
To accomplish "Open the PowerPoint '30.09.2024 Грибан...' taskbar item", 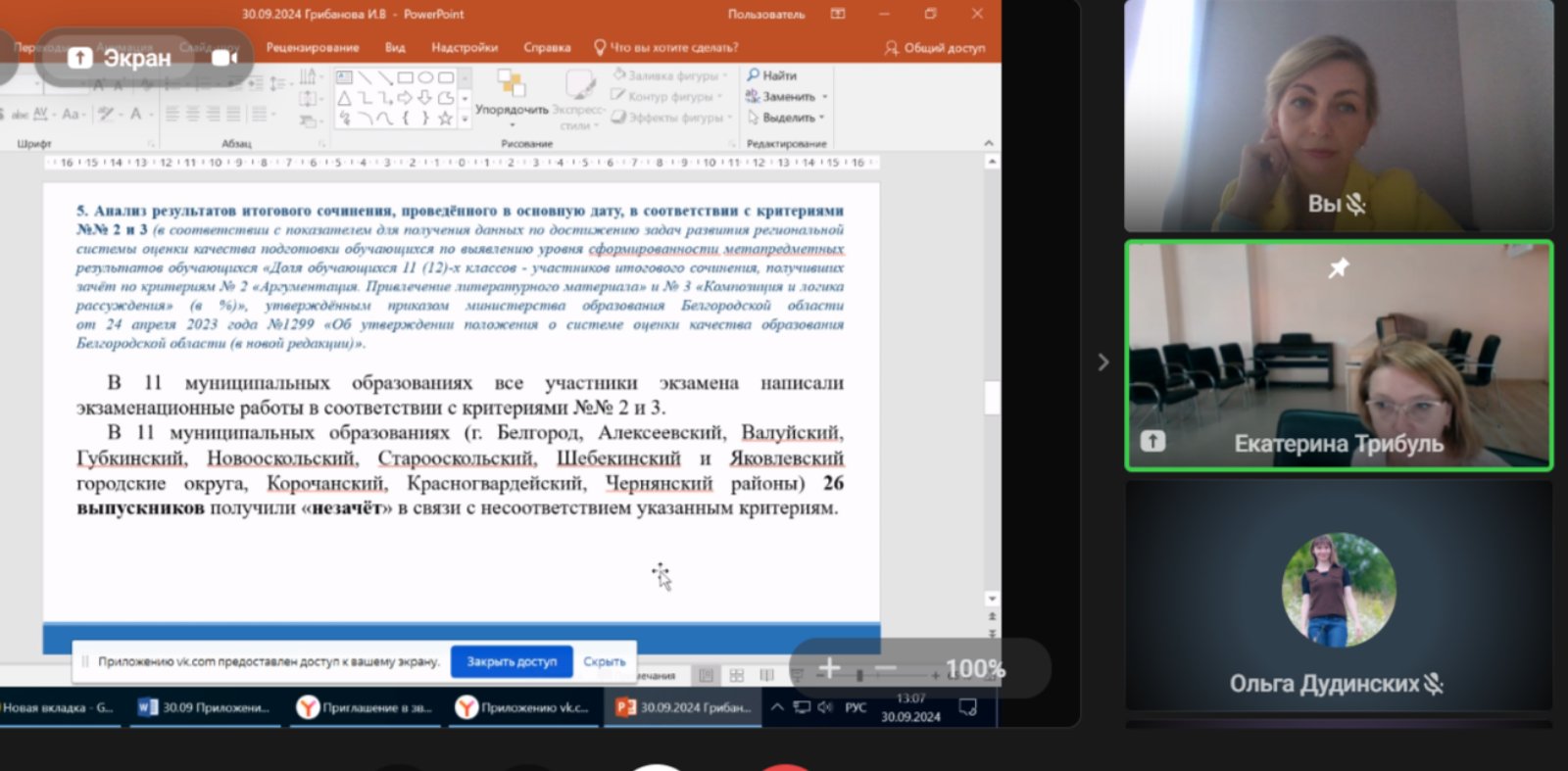I will 683,707.
